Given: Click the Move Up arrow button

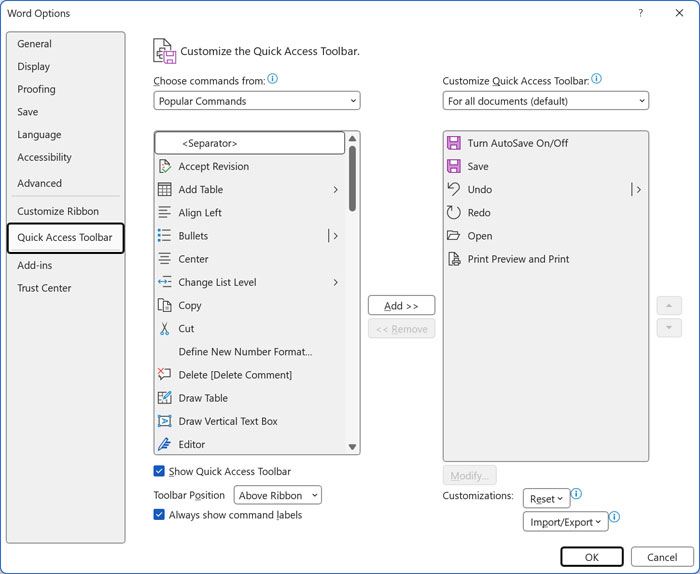Looking at the screenshot, I should (x=669, y=306).
